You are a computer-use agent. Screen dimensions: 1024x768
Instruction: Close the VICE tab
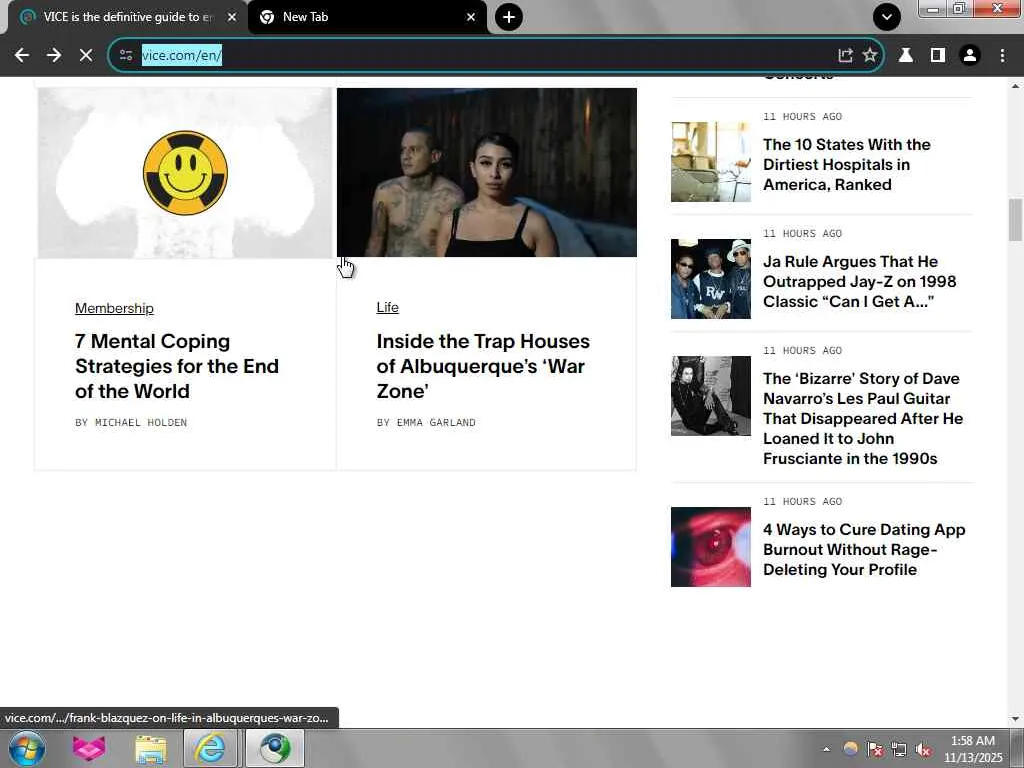pos(232,17)
